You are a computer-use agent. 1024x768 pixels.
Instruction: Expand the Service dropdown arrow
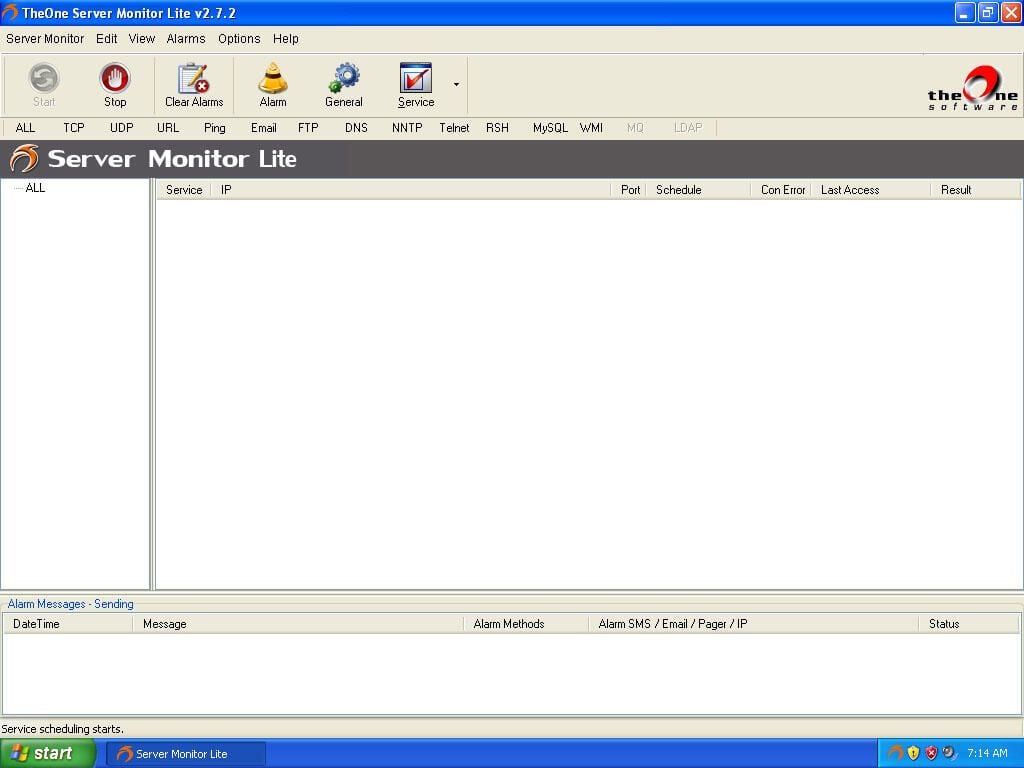click(456, 84)
